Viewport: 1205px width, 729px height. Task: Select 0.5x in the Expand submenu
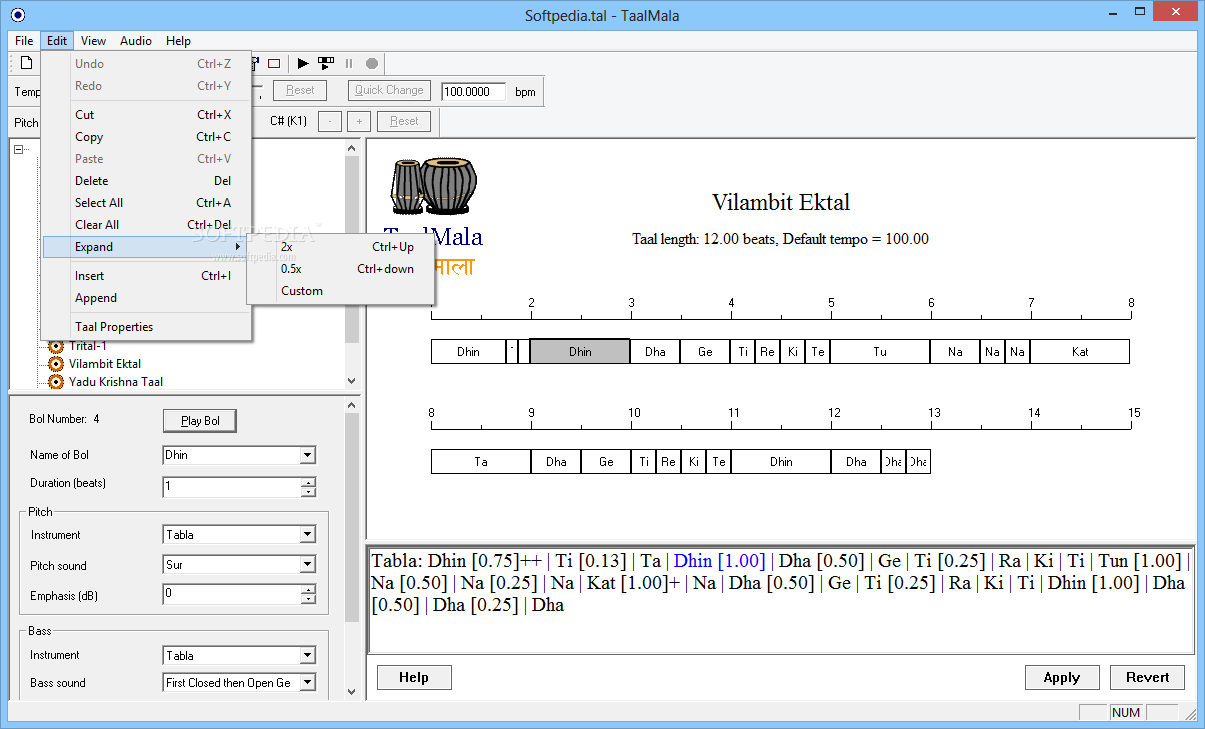pyautogui.click(x=340, y=269)
